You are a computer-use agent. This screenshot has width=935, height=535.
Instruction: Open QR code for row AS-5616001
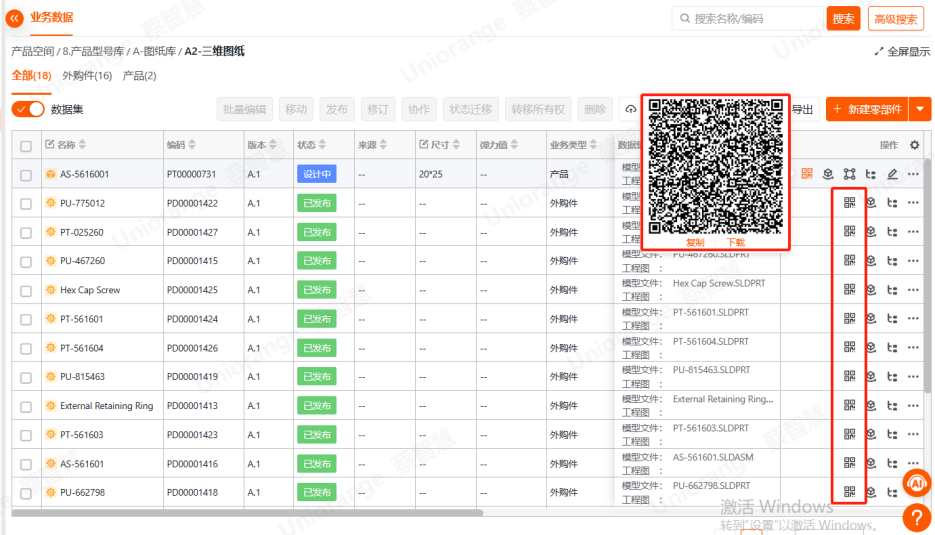pos(807,174)
